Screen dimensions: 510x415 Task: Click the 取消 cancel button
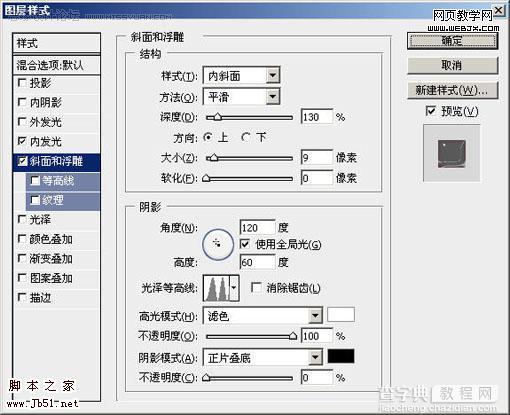[452, 65]
